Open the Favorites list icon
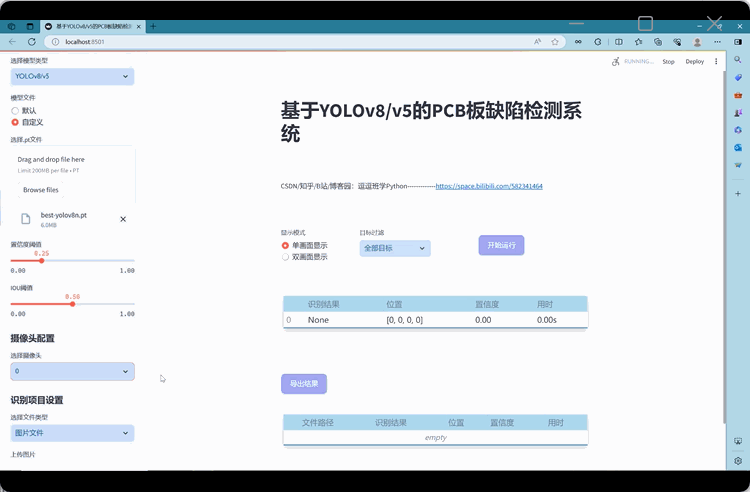 (639, 42)
